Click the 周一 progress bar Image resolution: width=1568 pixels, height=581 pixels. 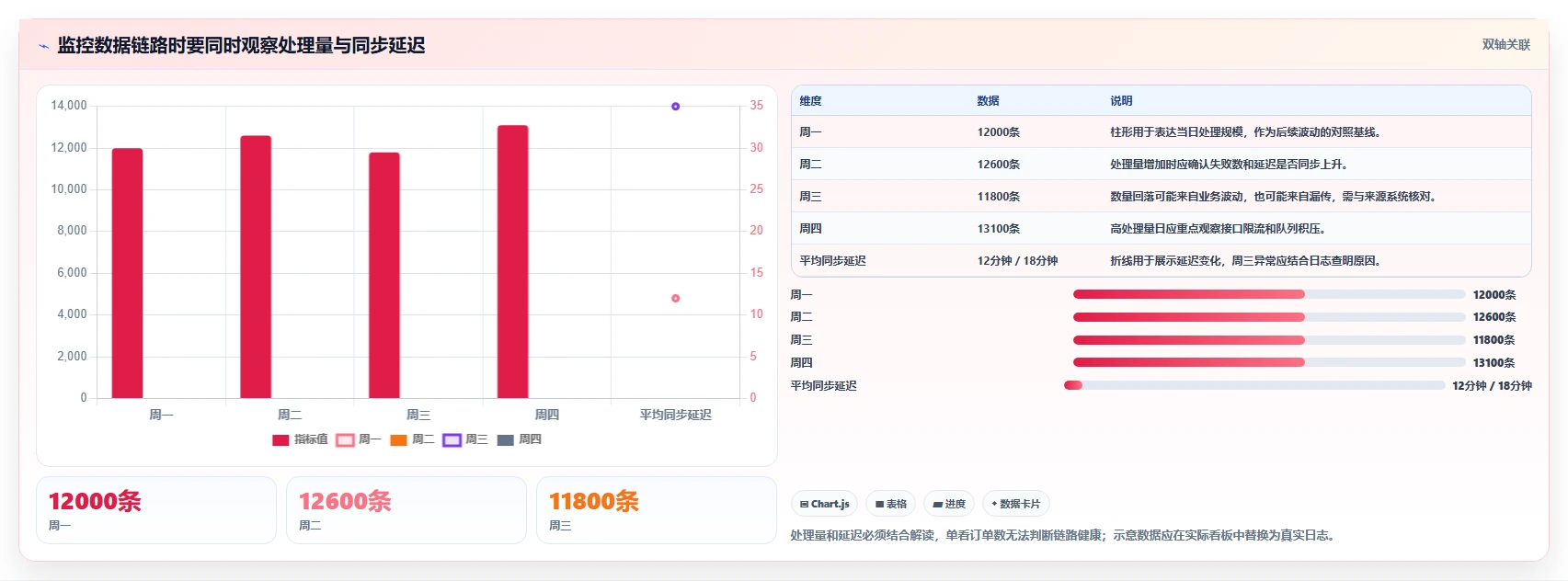point(1269,294)
